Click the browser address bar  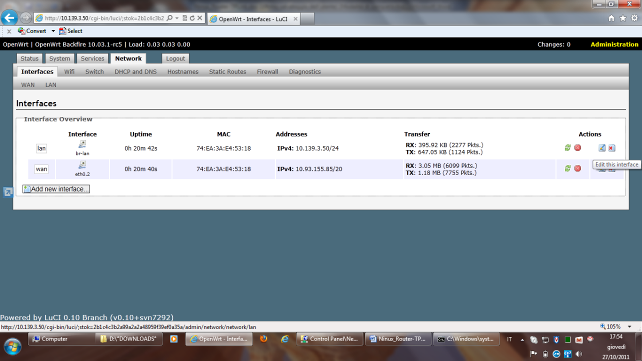pos(104,18)
